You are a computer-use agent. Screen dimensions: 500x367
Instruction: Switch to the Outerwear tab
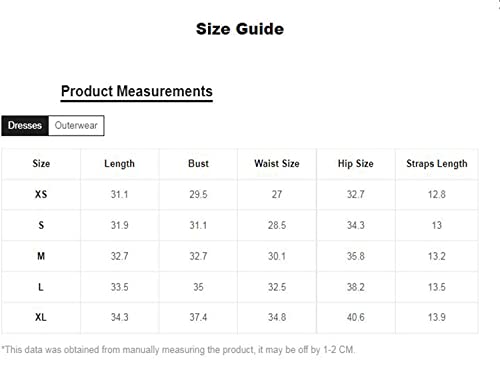[76, 126]
